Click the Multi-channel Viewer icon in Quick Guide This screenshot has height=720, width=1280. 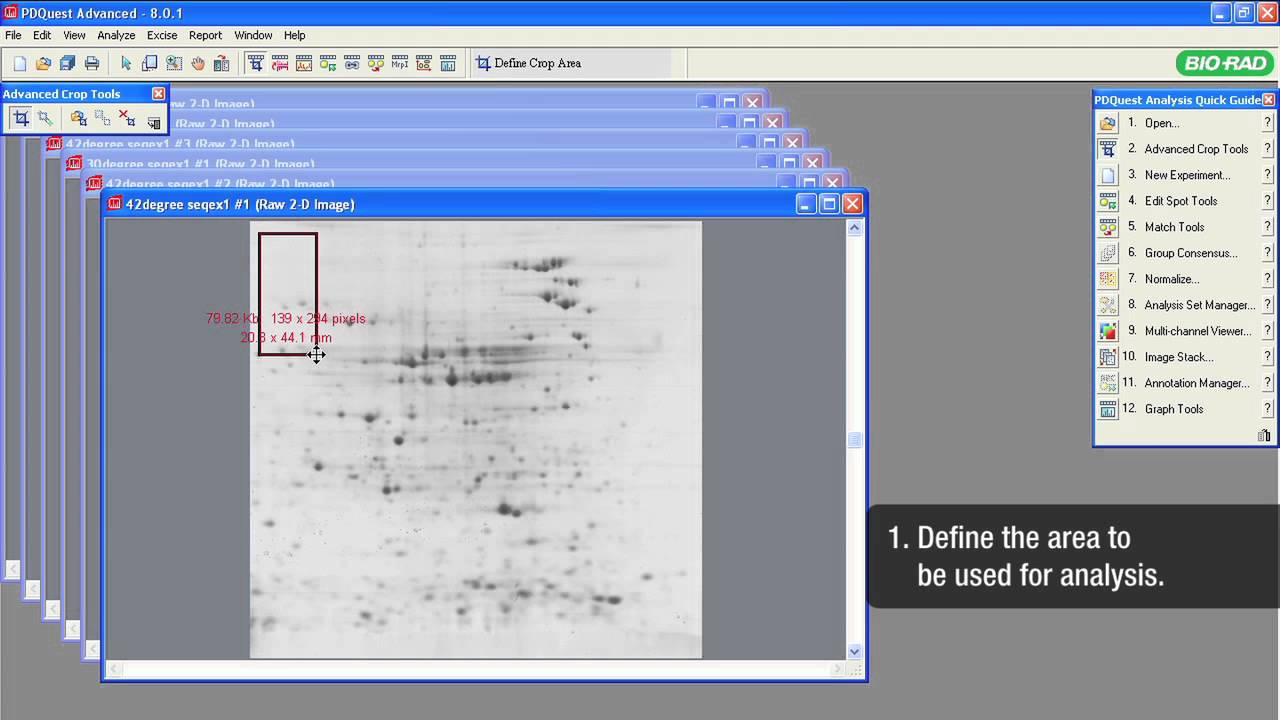pos(1108,331)
